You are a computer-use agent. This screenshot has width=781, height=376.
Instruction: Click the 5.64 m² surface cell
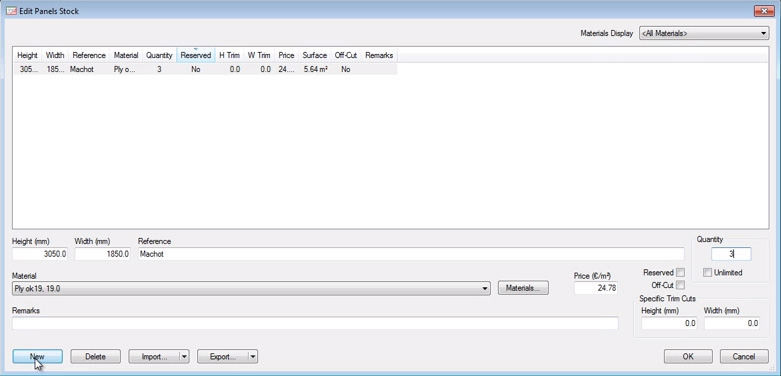pyautogui.click(x=316, y=70)
